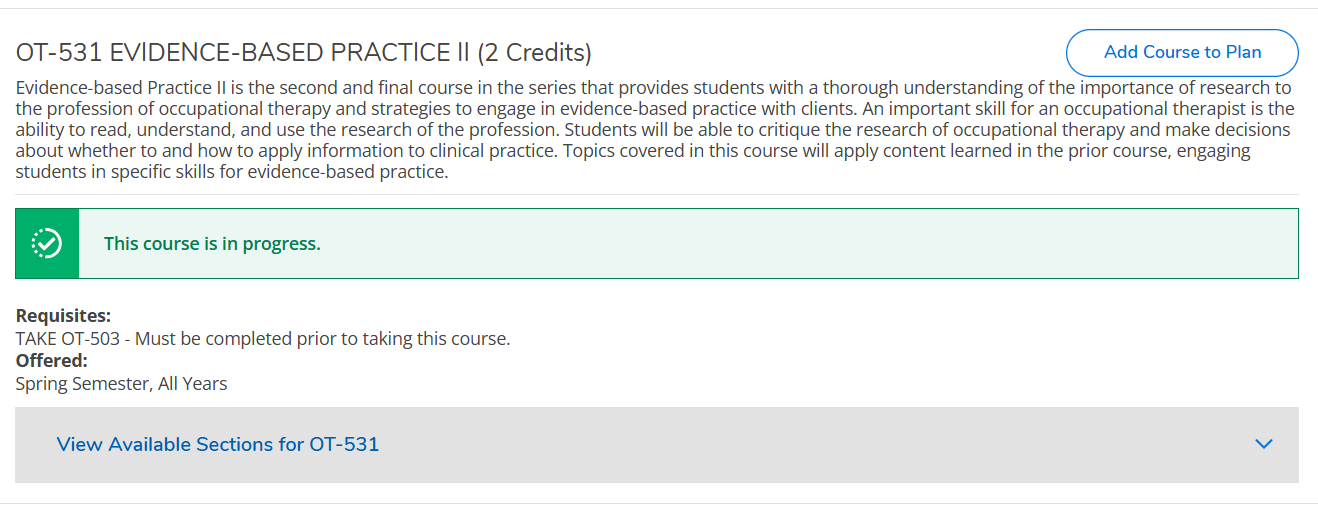Click the "(2 Credits)" text in the title
Viewport: 1318px width, 505px height.
pos(534,53)
